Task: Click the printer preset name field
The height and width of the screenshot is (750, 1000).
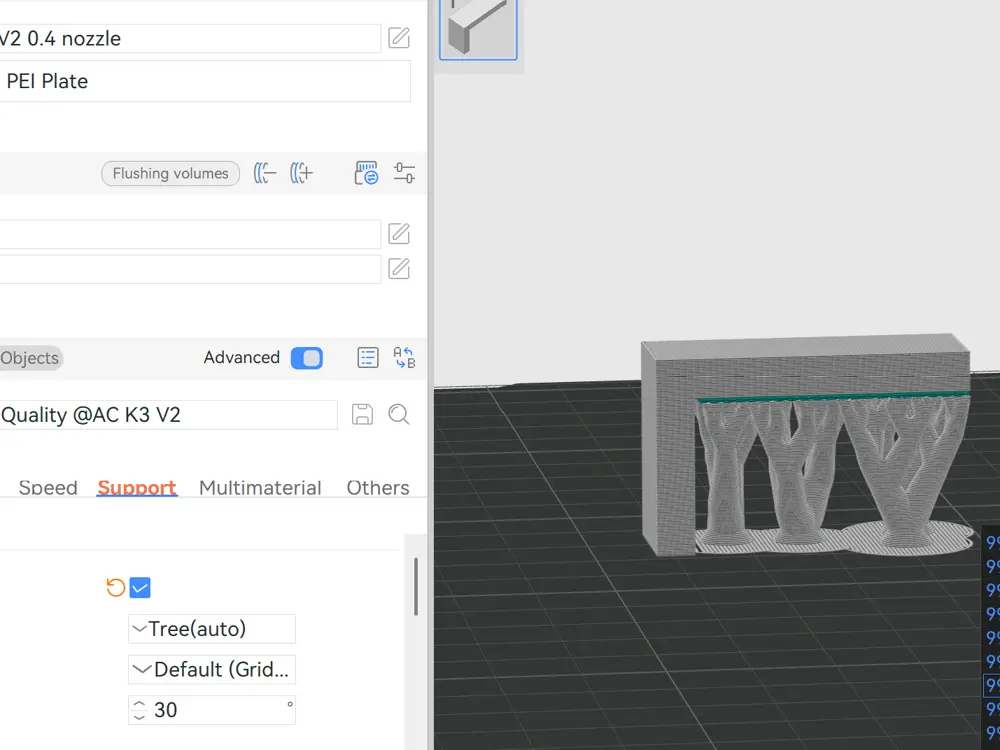Action: [190, 38]
